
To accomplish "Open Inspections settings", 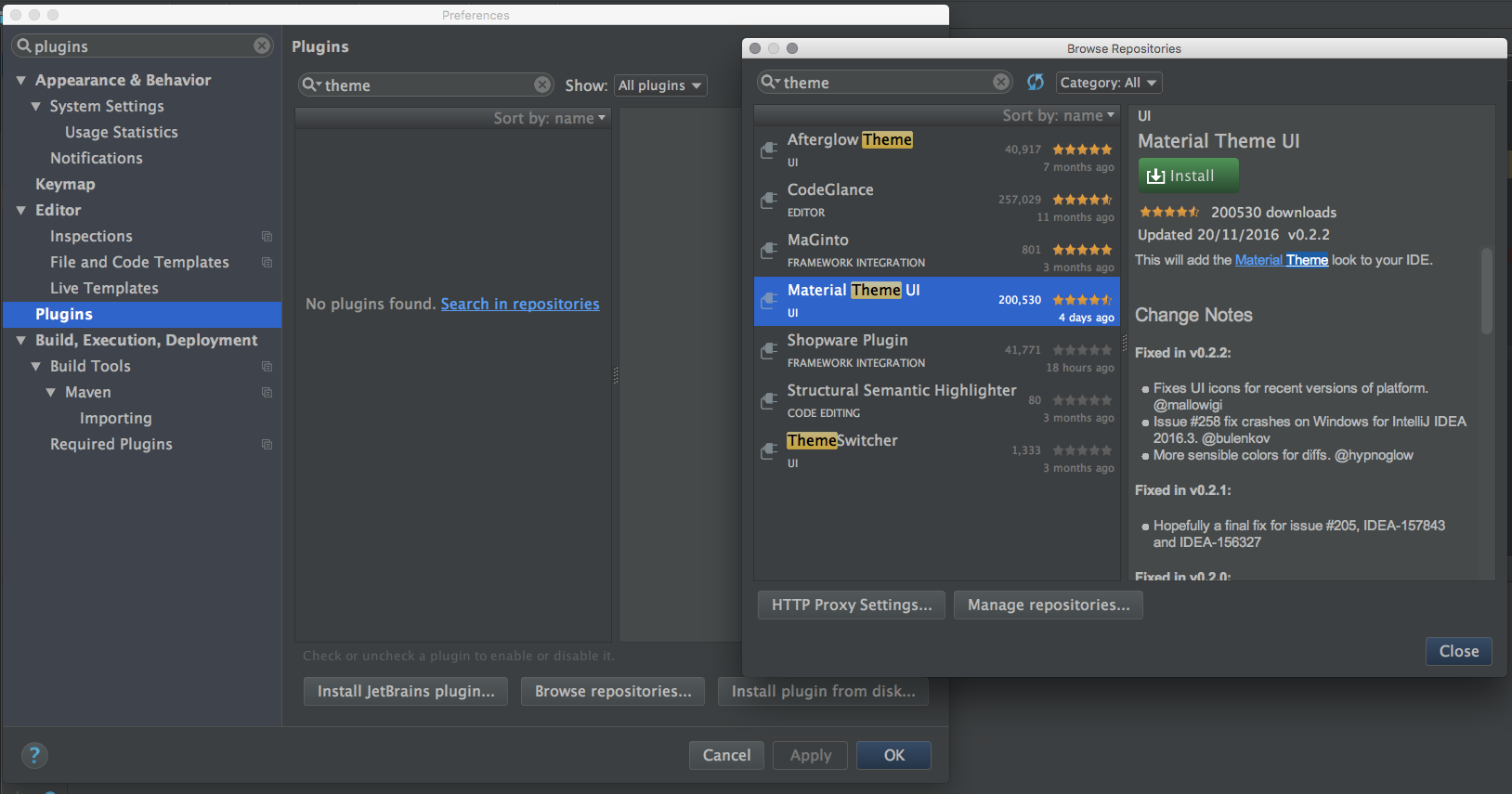I will click(91, 237).
